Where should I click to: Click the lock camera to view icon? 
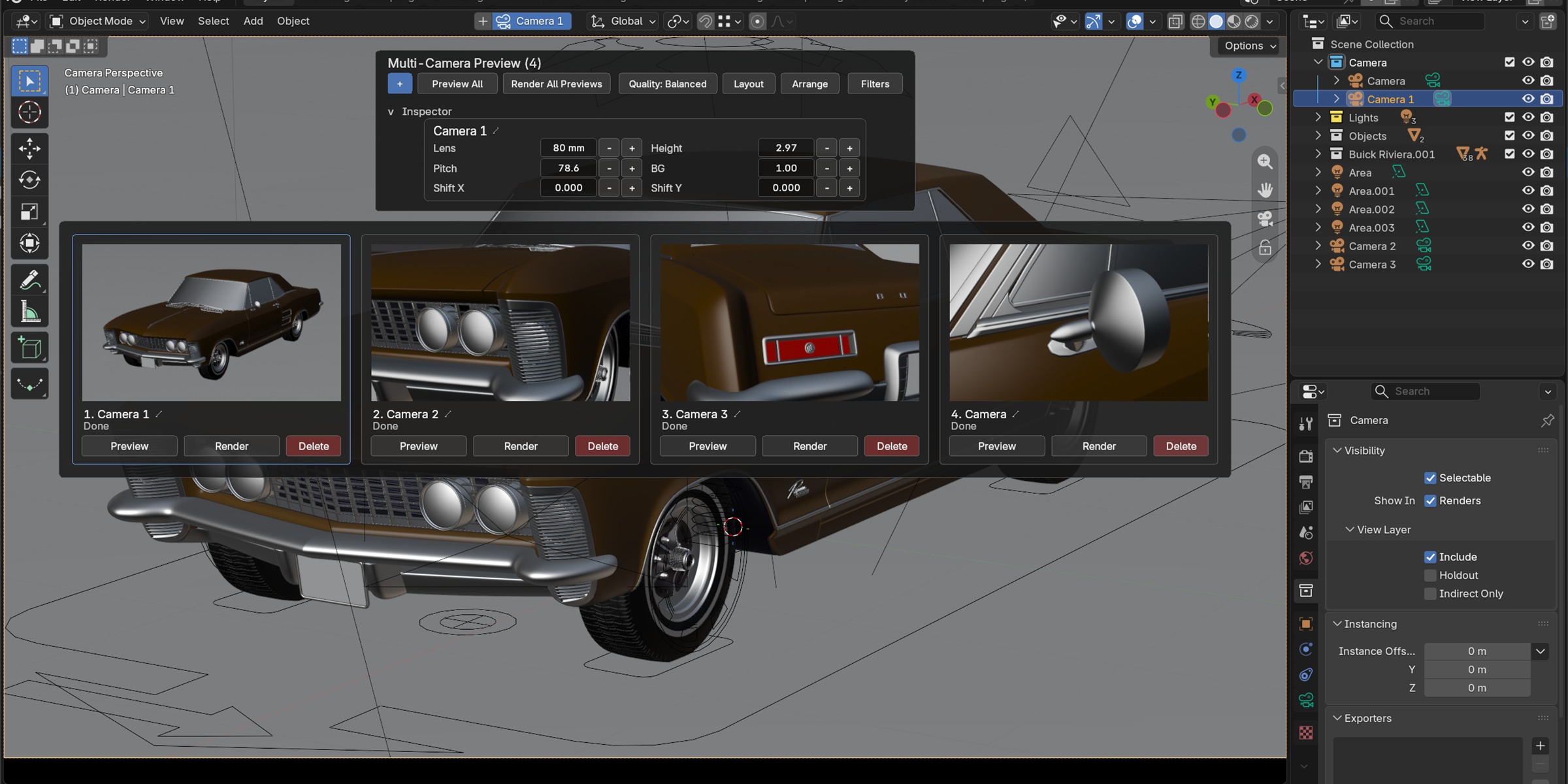(1265, 248)
